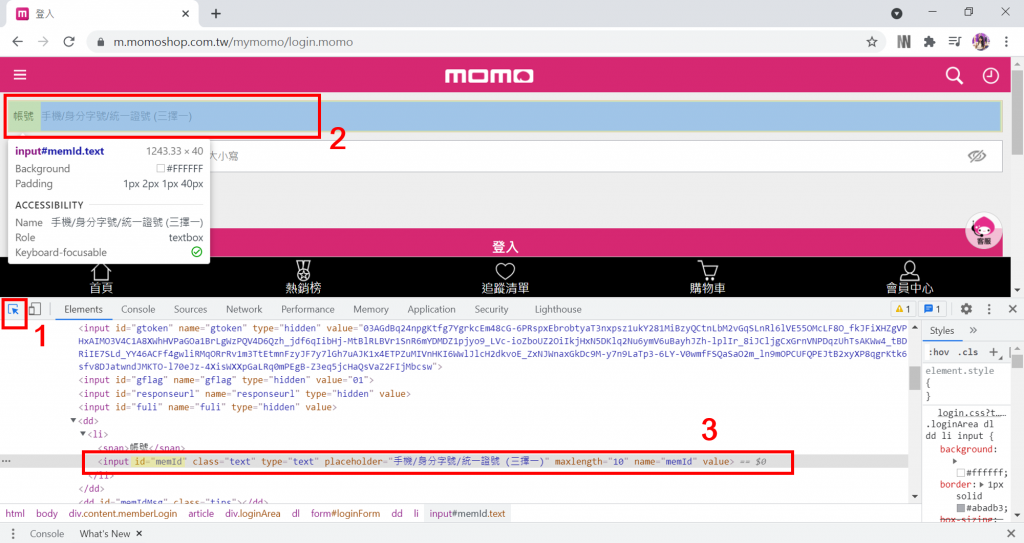Open DevTools settings gear

click(x=967, y=309)
